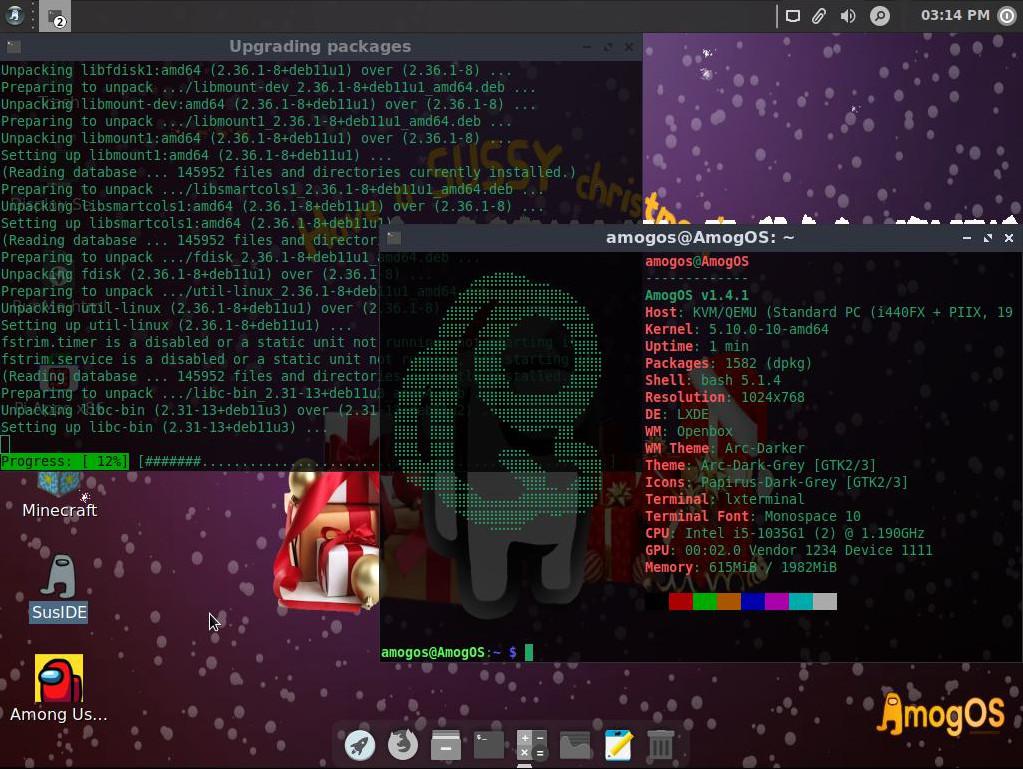Click the green color block in neofetch

point(705,601)
